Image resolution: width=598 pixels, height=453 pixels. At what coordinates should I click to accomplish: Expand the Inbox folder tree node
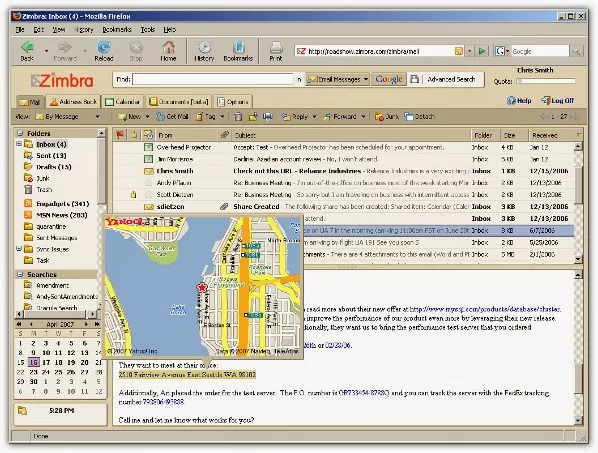coord(19,144)
